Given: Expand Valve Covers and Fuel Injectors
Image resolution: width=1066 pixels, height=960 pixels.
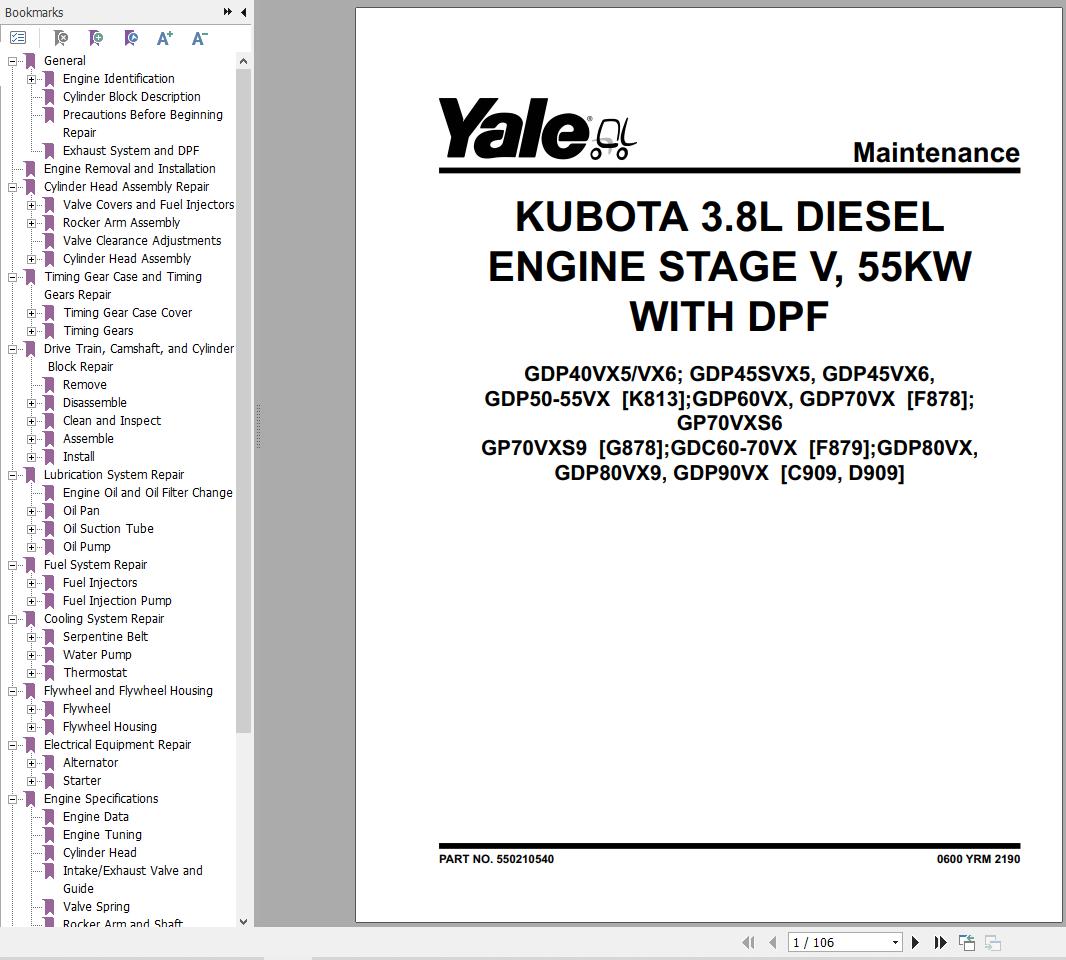Looking at the screenshot, I should (x=31, y=205).
